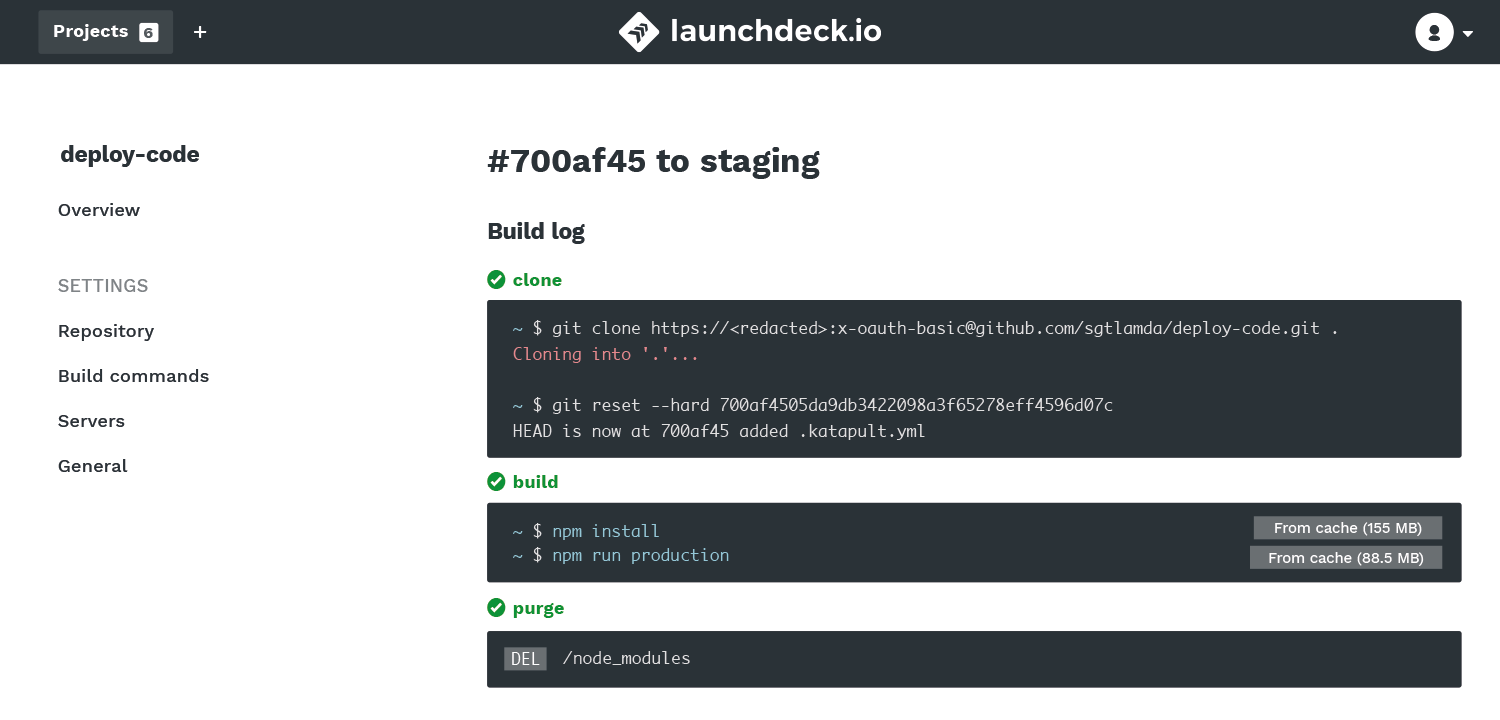The width and height of the screenshot is (1500, 720).
Task: Open the Projects menu button
Action: [105, 32]
